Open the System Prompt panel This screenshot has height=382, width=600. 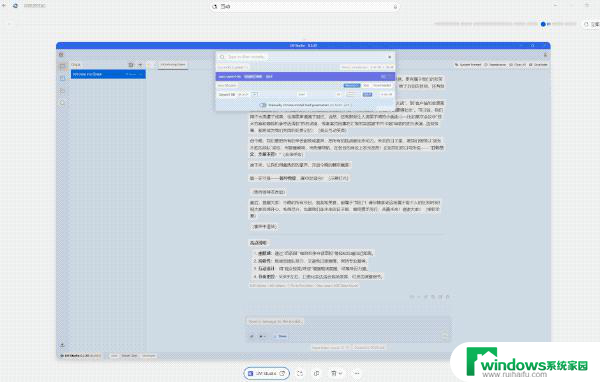click(468, 65)
